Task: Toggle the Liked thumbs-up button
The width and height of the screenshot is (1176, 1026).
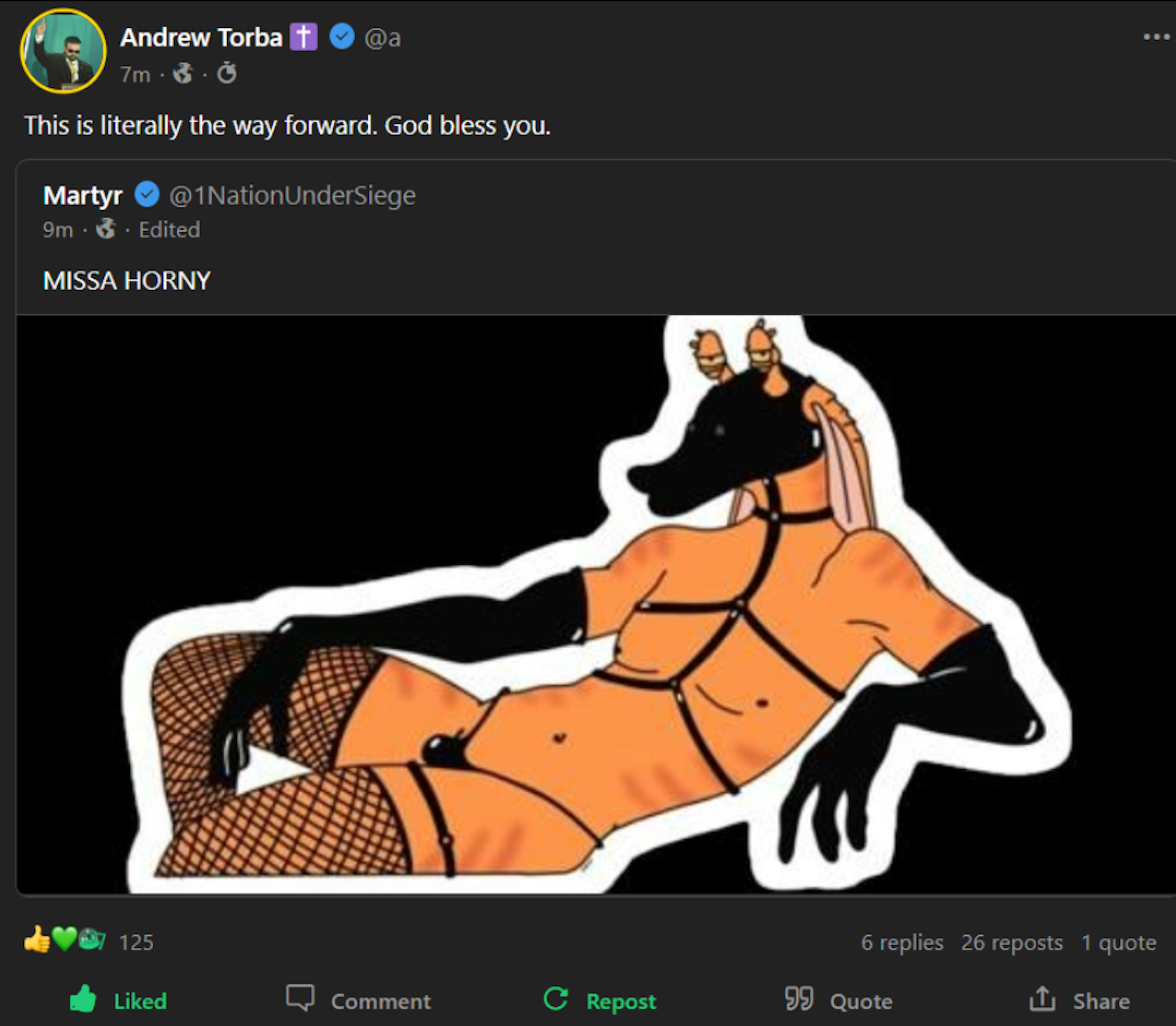Action: [x=118, y=1001]
